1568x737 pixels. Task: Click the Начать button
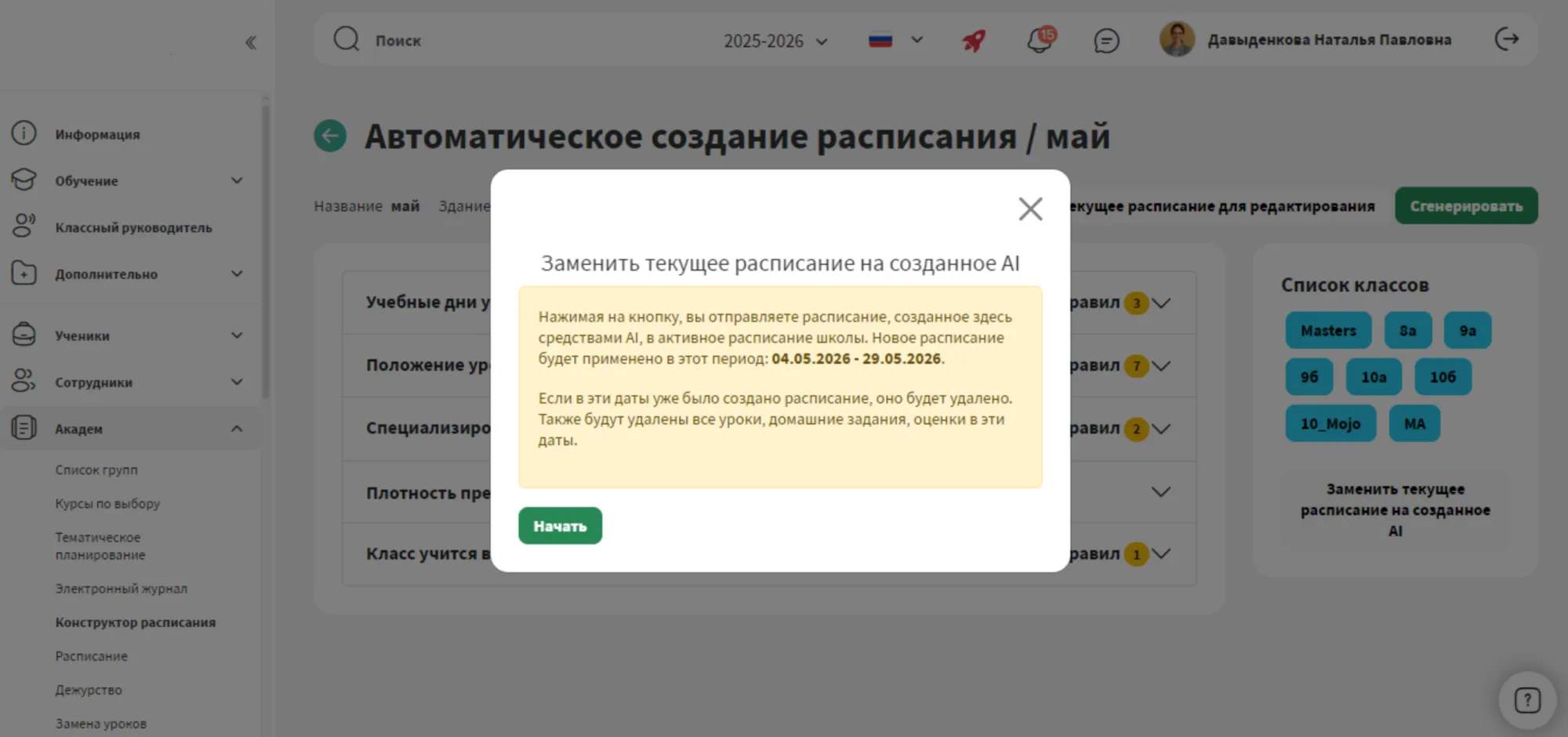[x=560, y=526]
